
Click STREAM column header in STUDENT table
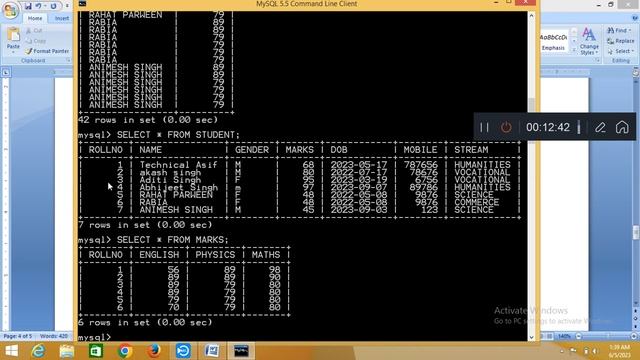[x=471, y=150]
